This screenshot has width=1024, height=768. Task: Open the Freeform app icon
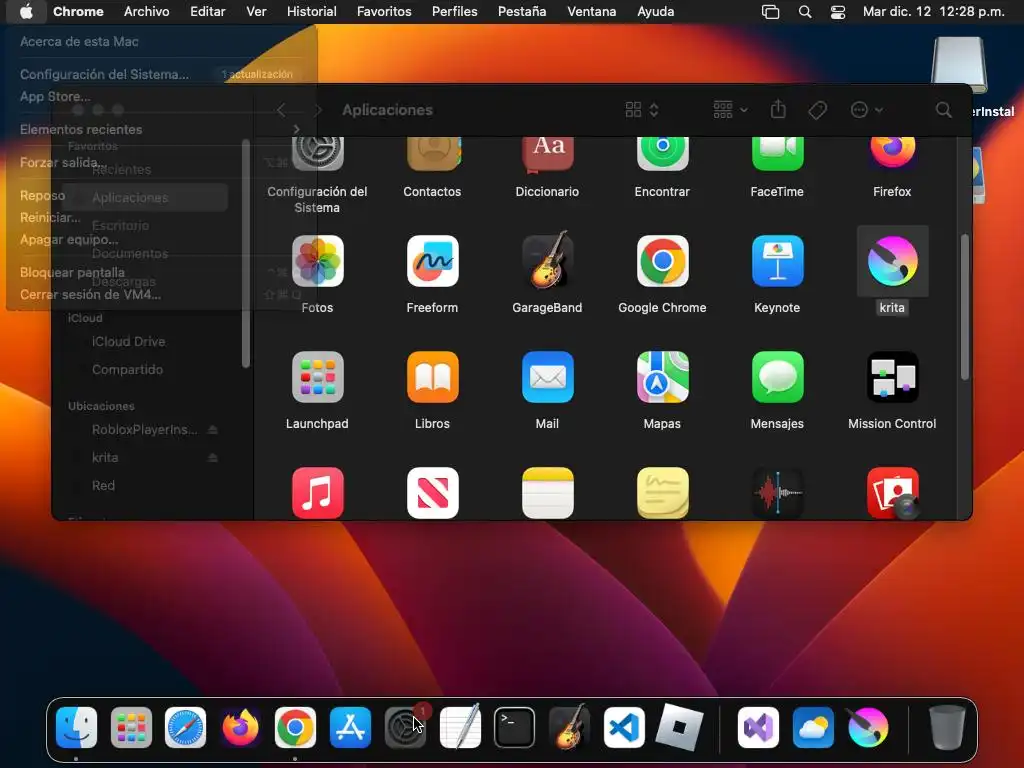tap(432, 261)
